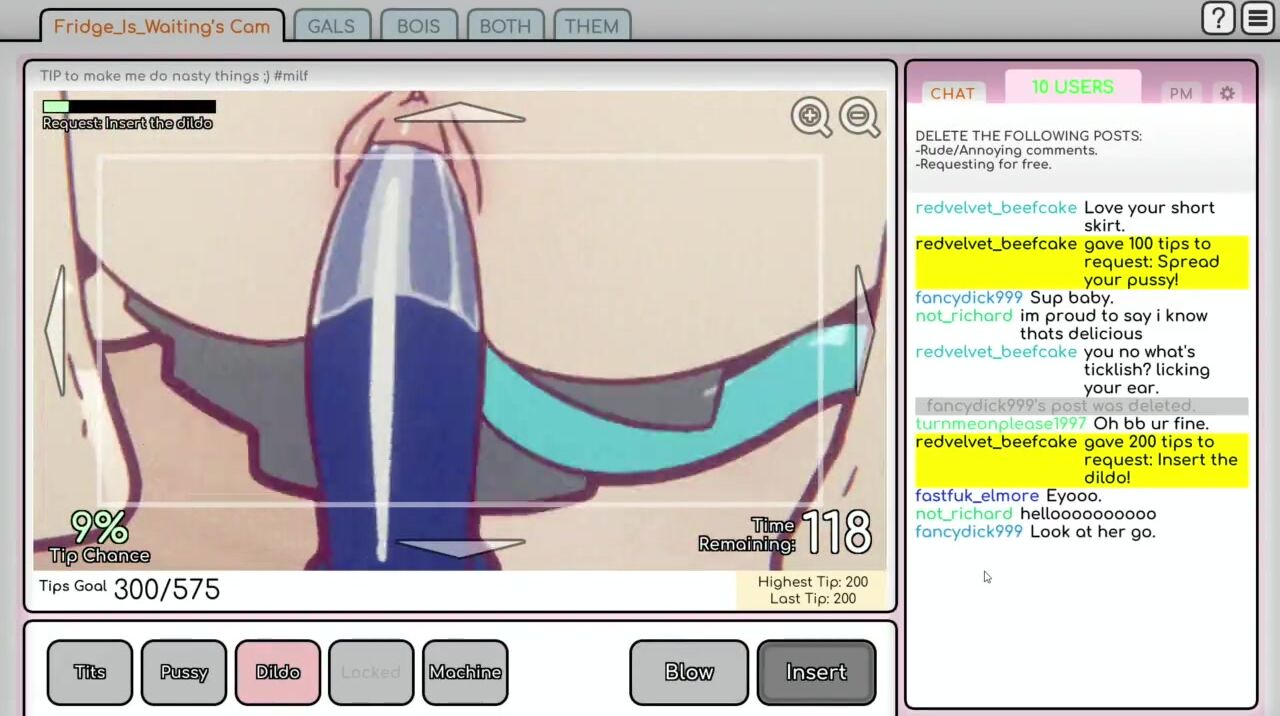1280x716 pixels.
Task: Pan camera up with the top arrow
Action: coord(459,114)
